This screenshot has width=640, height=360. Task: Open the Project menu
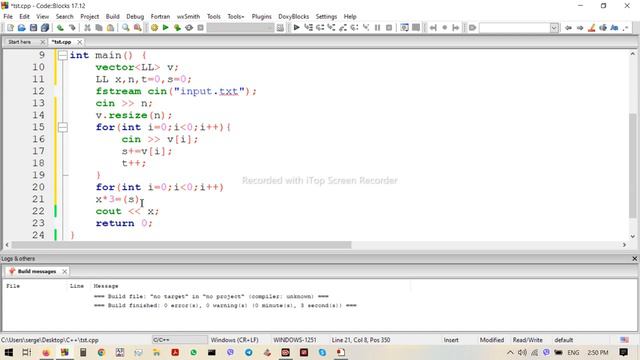coord(89,16)
